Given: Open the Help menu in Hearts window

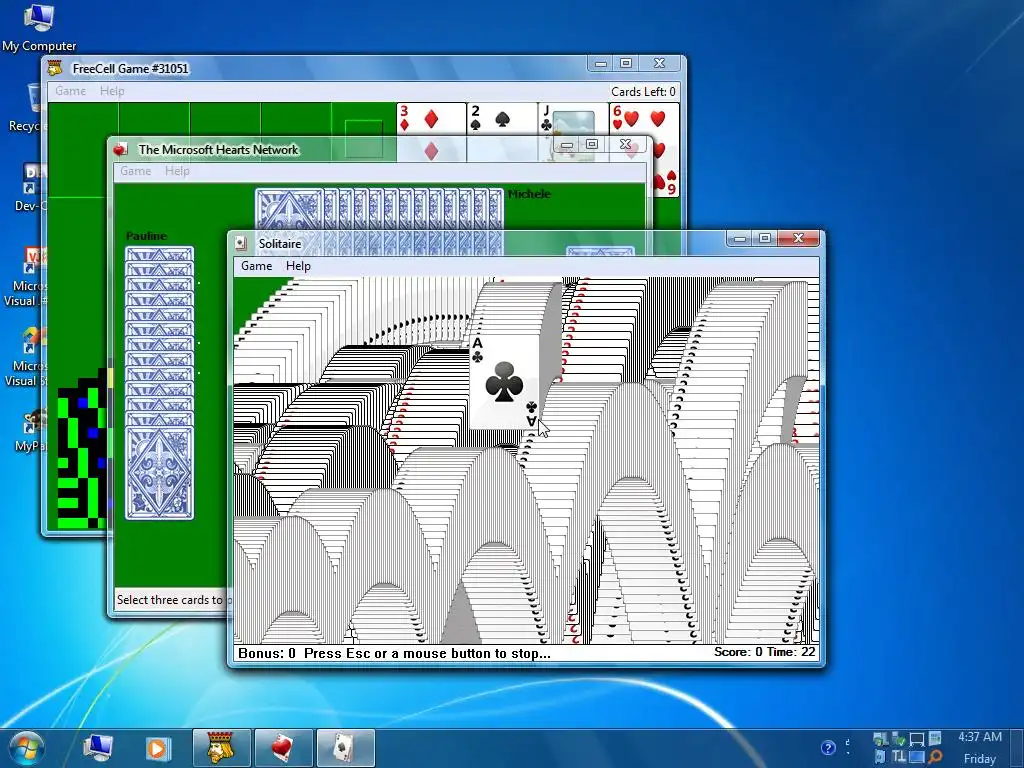Looking at the screenshot, I should 177,171.
